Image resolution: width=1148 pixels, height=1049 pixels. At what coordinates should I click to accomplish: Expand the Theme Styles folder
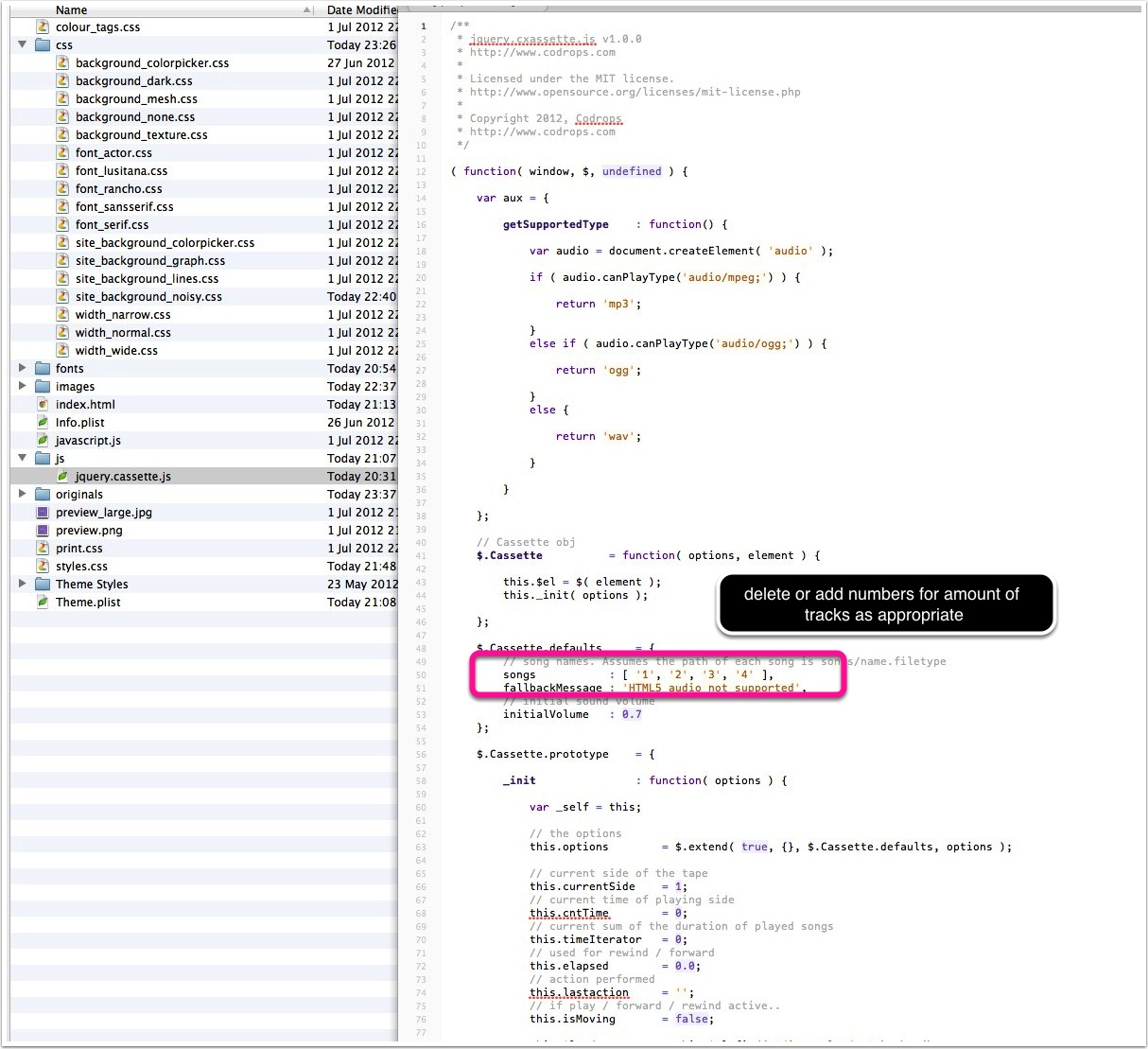point(23,585)
